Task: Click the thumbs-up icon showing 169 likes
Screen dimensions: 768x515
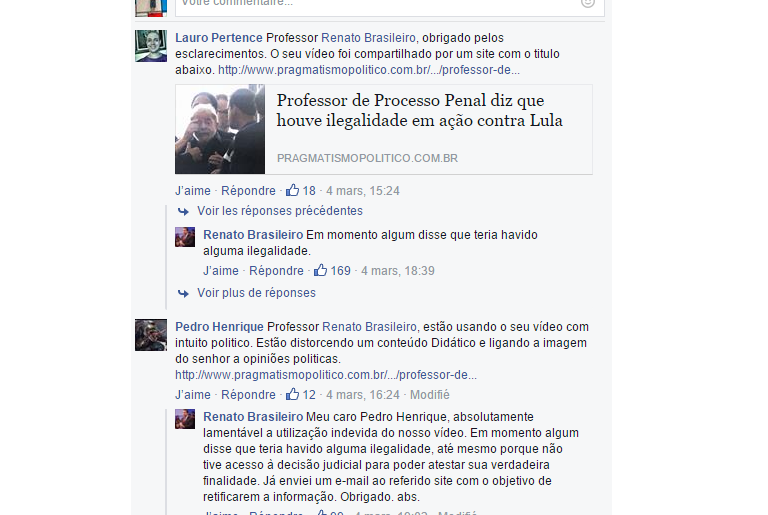Action: (x=320, y=270)
